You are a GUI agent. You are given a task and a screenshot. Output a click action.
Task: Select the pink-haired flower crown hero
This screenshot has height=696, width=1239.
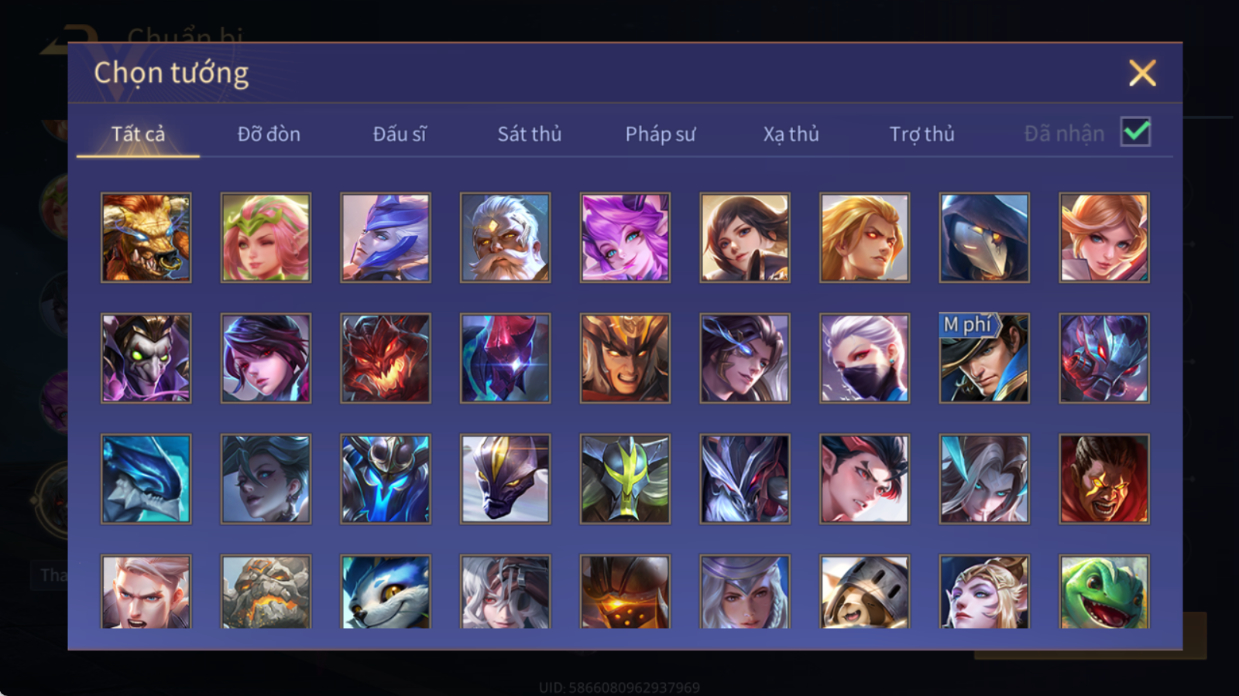coord(266,238)
